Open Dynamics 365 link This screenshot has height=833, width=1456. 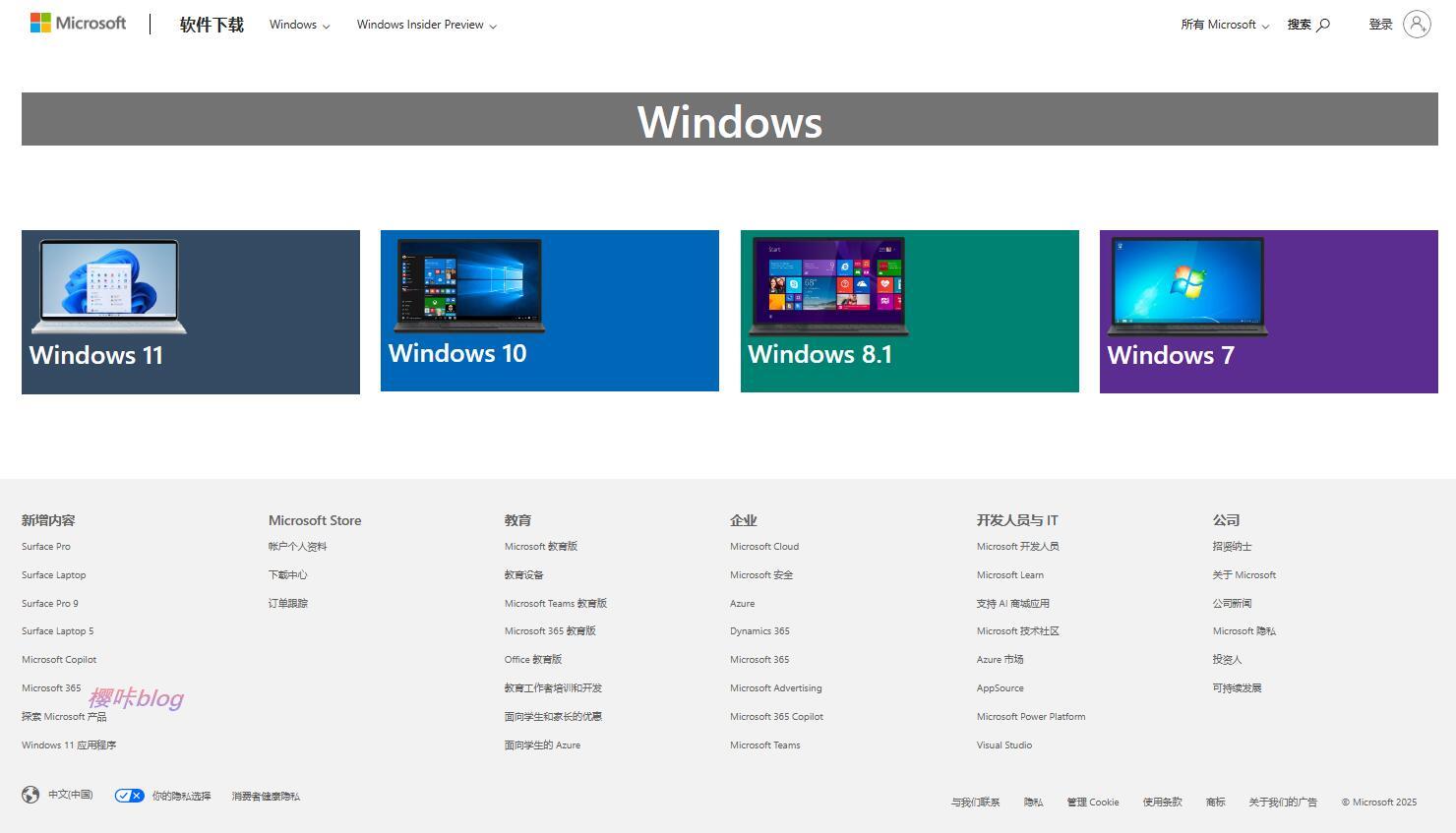click(x=760, y=631)
